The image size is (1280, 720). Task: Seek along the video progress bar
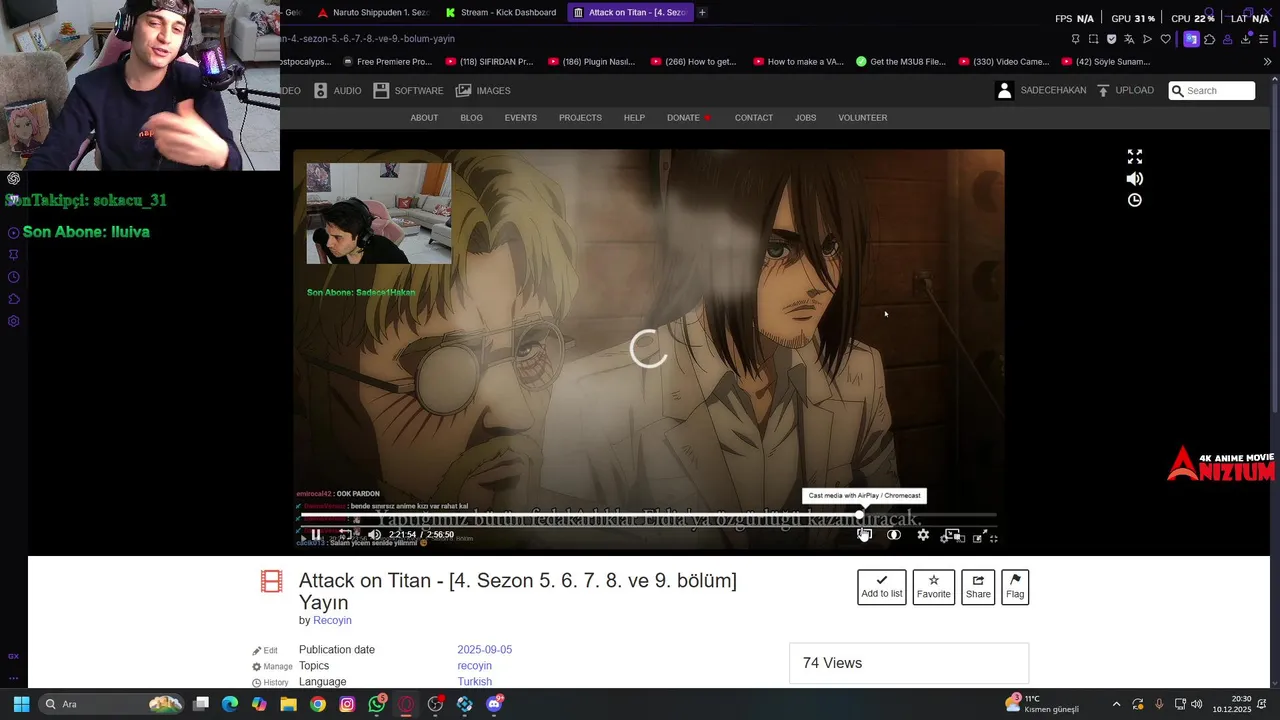(x=648, y=515)
